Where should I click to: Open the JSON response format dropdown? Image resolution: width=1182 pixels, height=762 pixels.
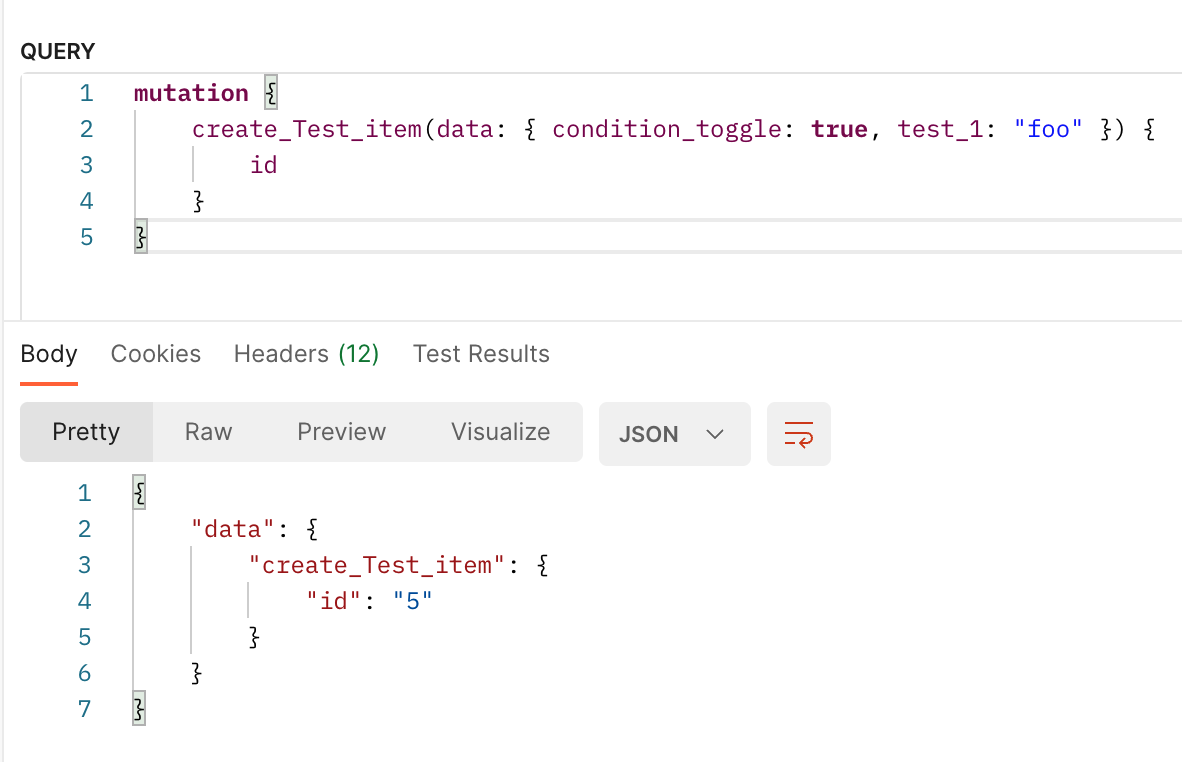point(674,433)
